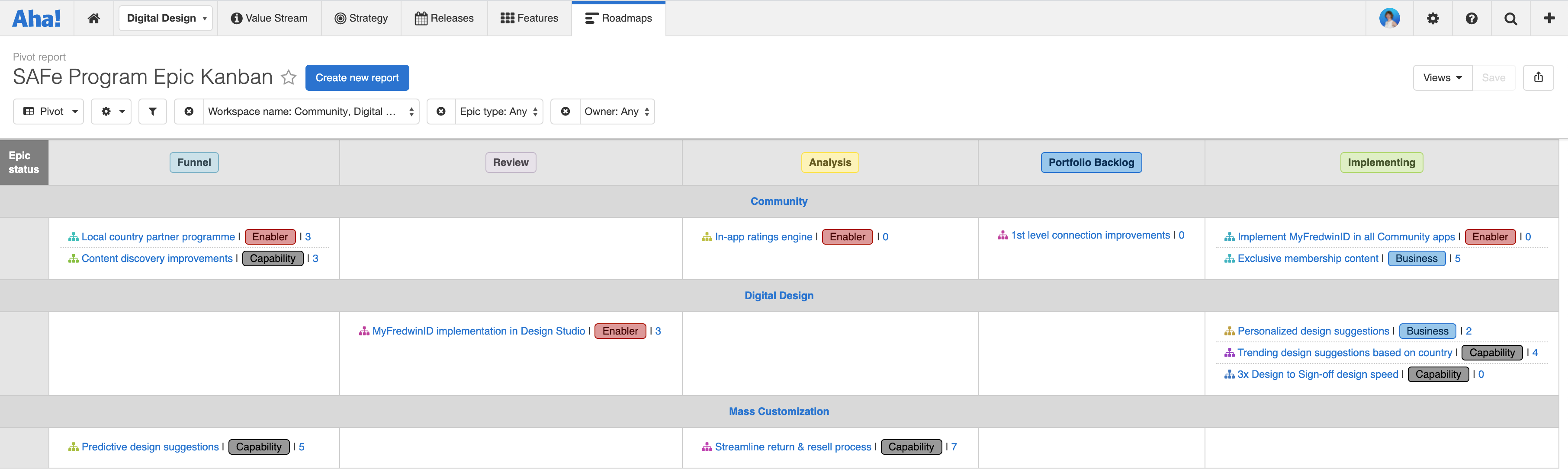The height and width of the screenshot is (472, 1568).
Task: Open the filter funnel icon below Pivot
Action: tap(152, 112)
